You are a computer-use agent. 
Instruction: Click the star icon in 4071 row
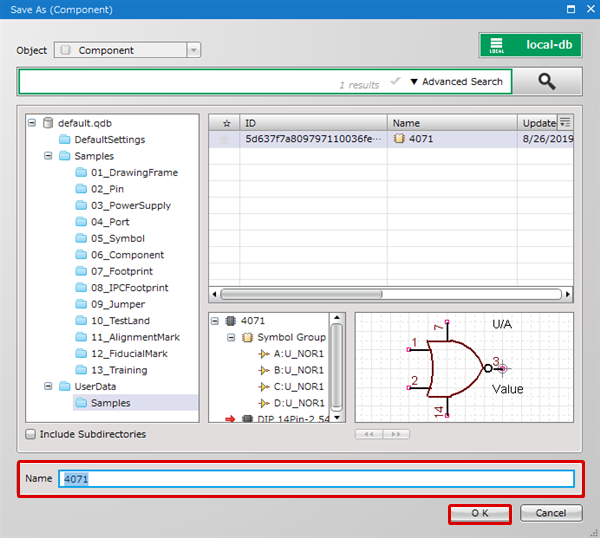pyautogui.click(x=225, y=140)
